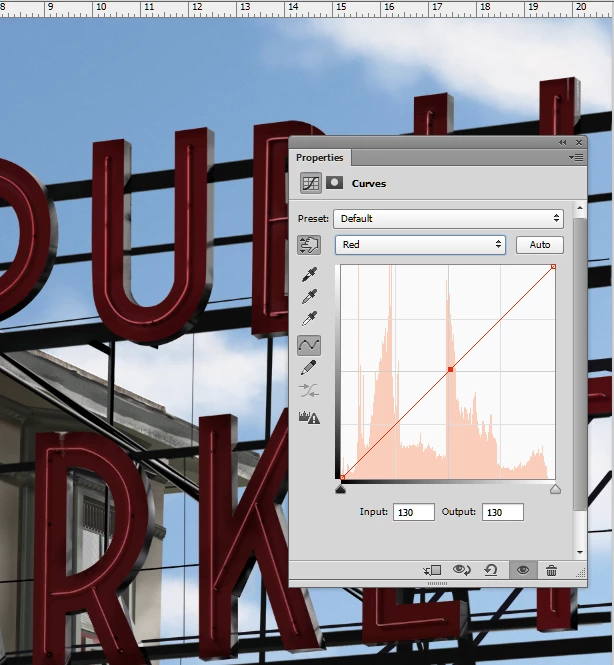Click the panel scrollbar up arrow
The width and height of the screenshot is (614, 665).
[x=580, y=208]
